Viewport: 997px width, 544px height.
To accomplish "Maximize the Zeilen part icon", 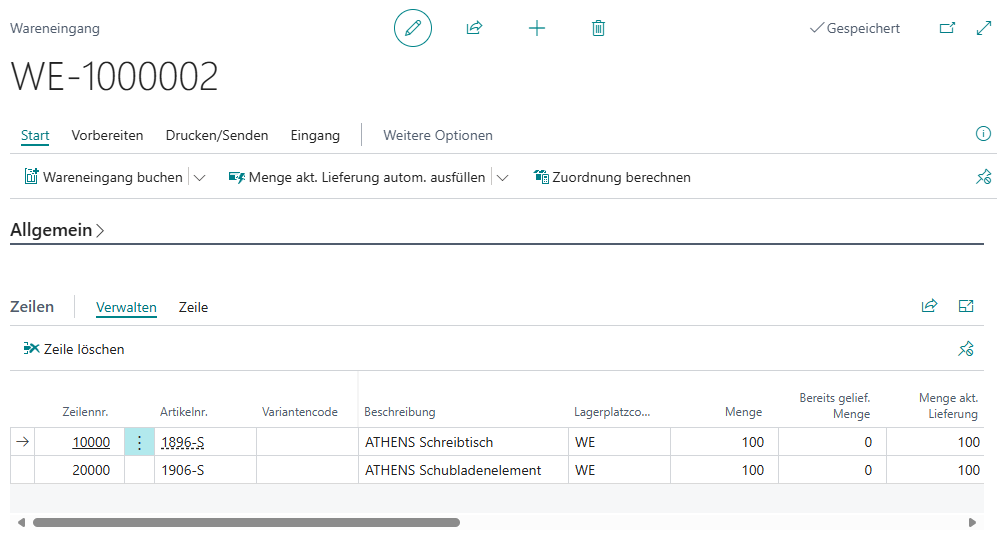I will click(x=966, y=306).
